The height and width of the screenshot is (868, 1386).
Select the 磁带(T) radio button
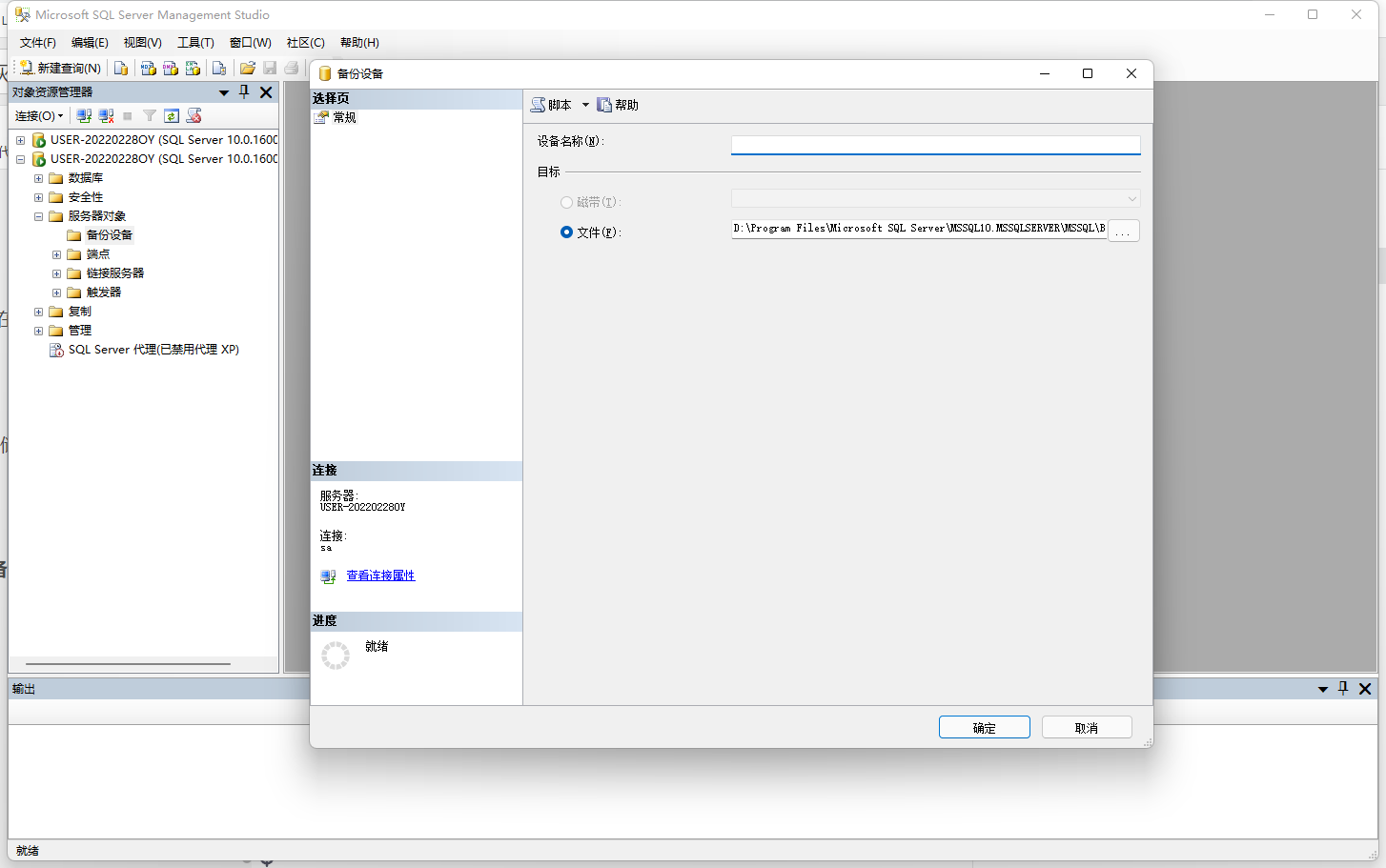[566, 202]
